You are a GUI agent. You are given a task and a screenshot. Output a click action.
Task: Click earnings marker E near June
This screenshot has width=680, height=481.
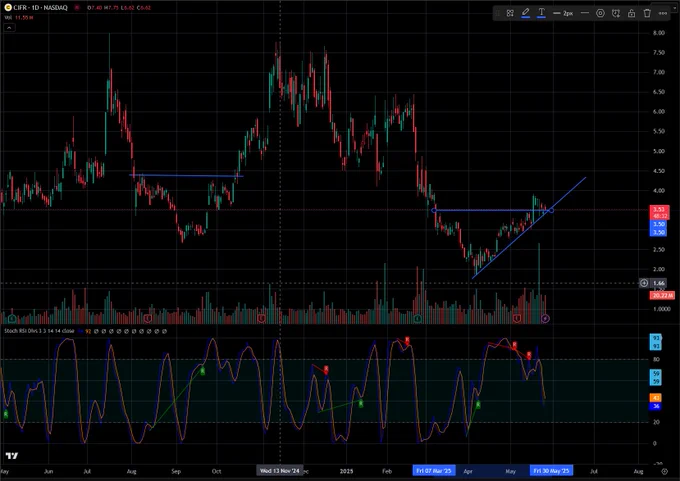pyautogui.click(x=12, y=319)
